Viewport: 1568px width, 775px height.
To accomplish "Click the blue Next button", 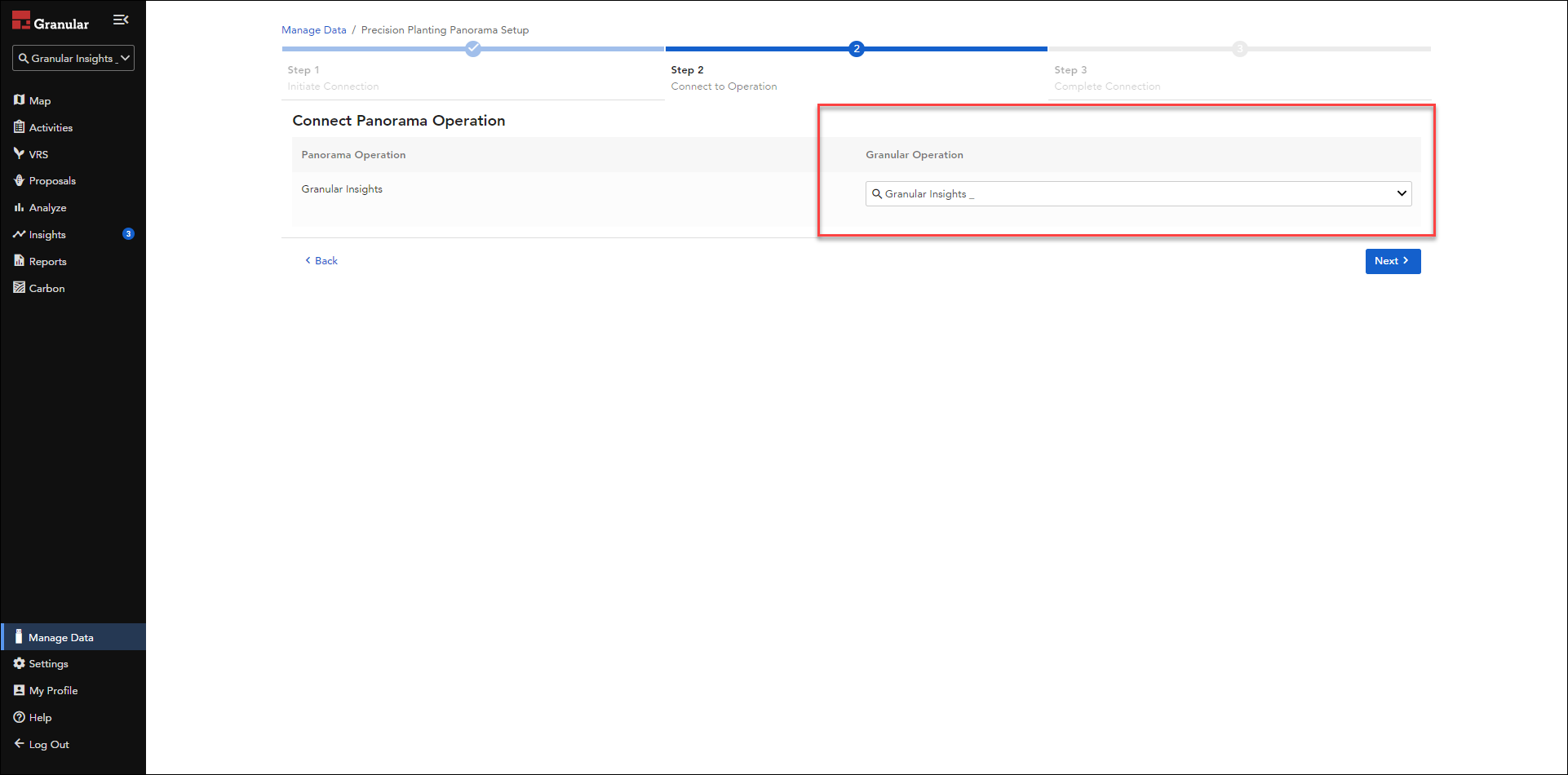I will pyautogui.click(x=1393, y=261).
